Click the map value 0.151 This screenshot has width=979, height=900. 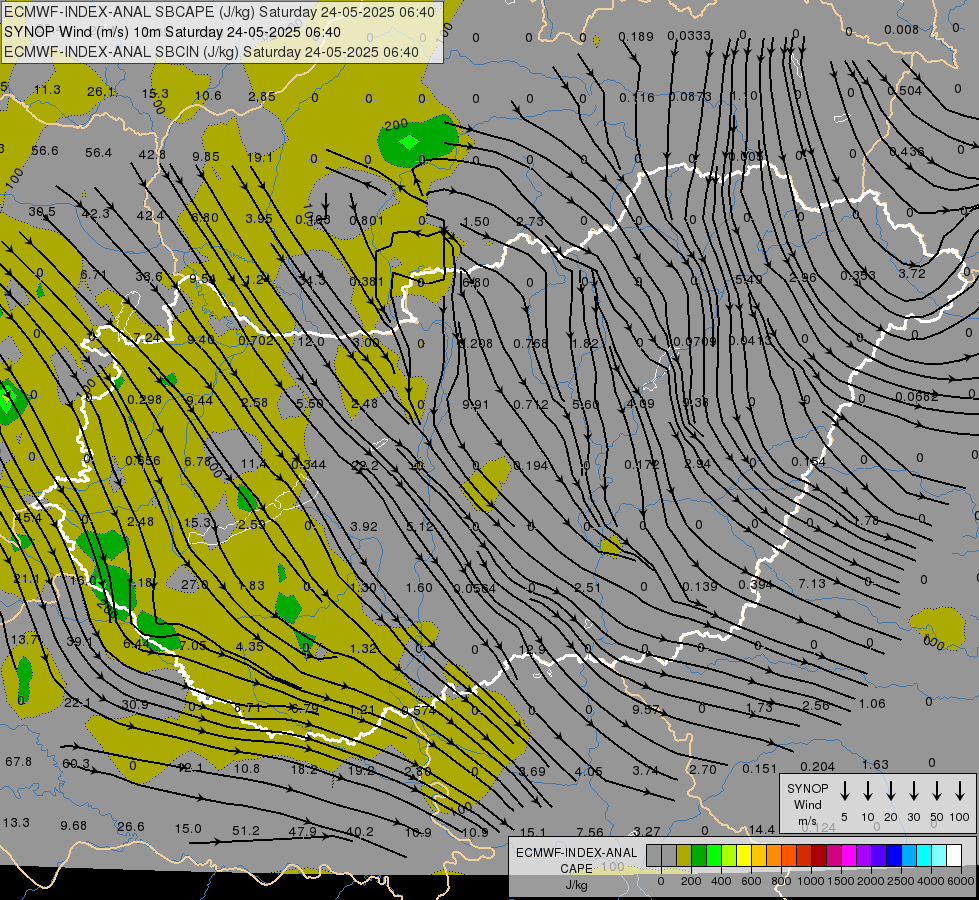click(x=759, y=768)
